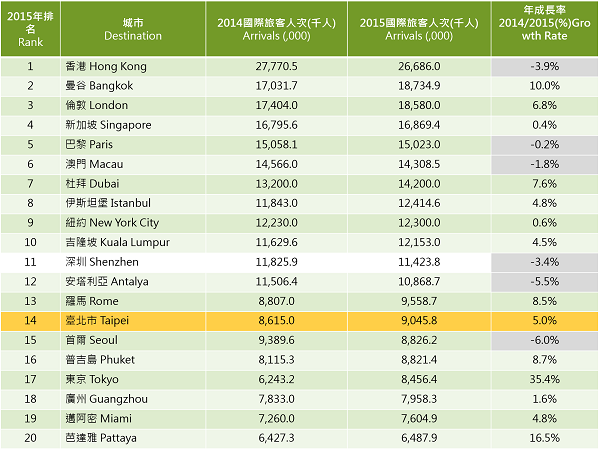Select the 'Guangzhou' destination cell
Image resolution: width=600 pixels, height=451 pixels.
coord(133,399)
